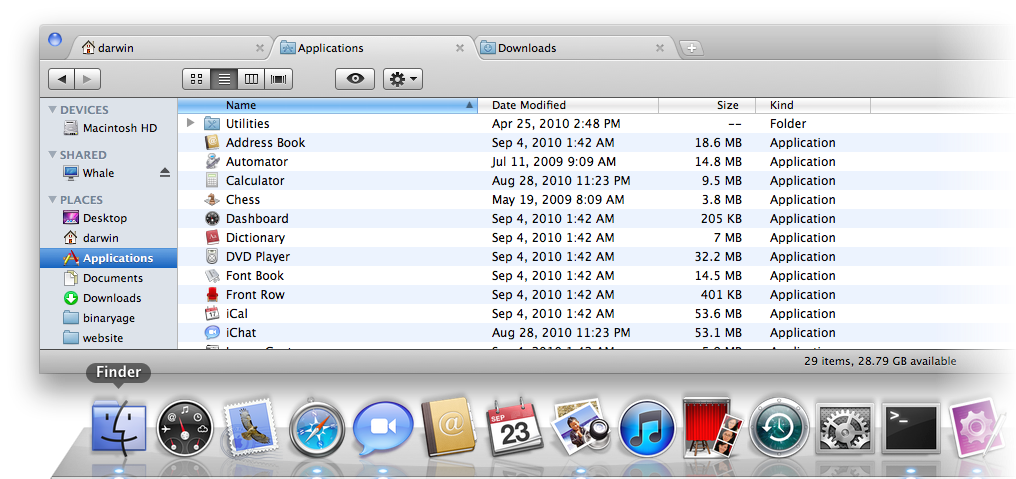This screenshot has height=479, width=1016.
Task: Select the Front Row application row
Action: point(596,294)
